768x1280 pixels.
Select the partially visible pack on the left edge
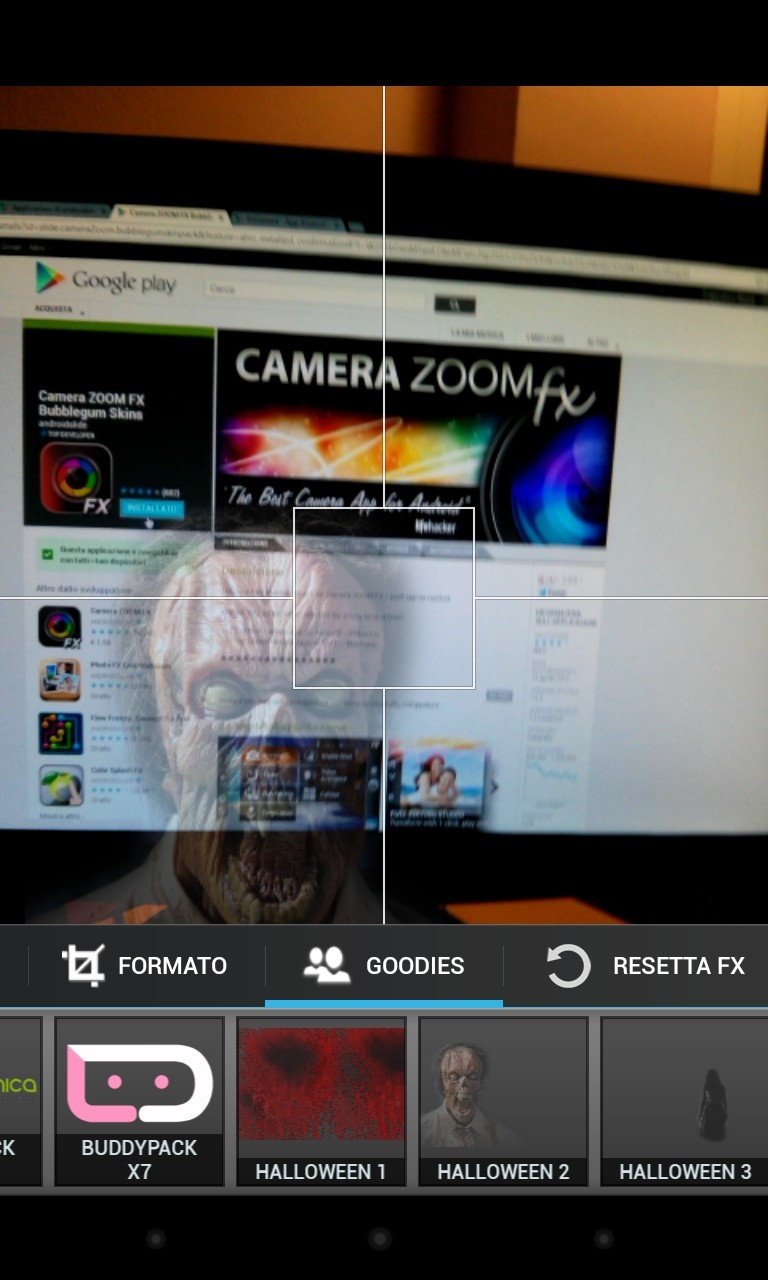coord(20,1101)
